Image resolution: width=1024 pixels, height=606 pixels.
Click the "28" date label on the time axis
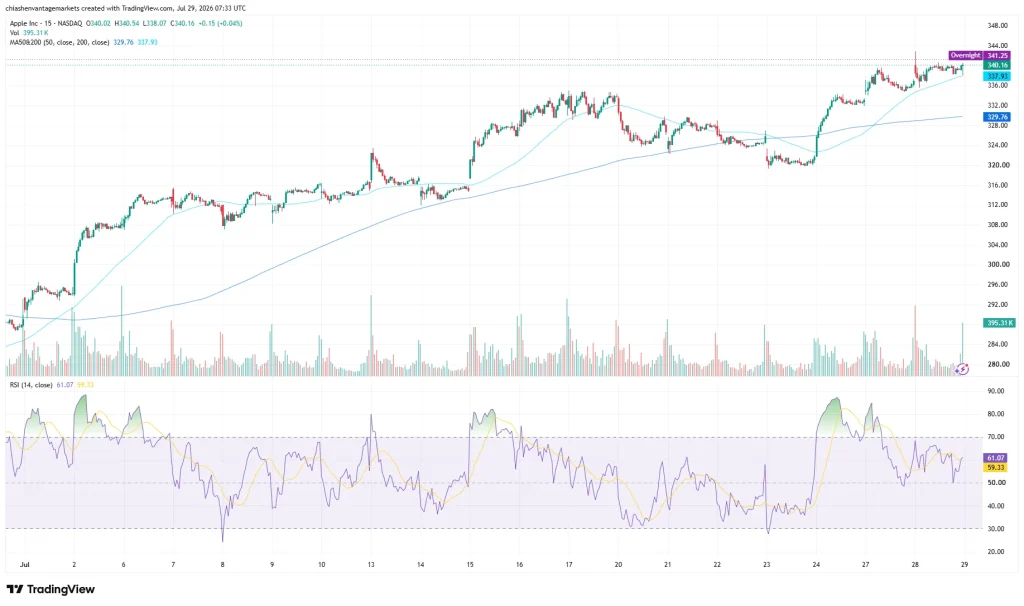(915, 564)
